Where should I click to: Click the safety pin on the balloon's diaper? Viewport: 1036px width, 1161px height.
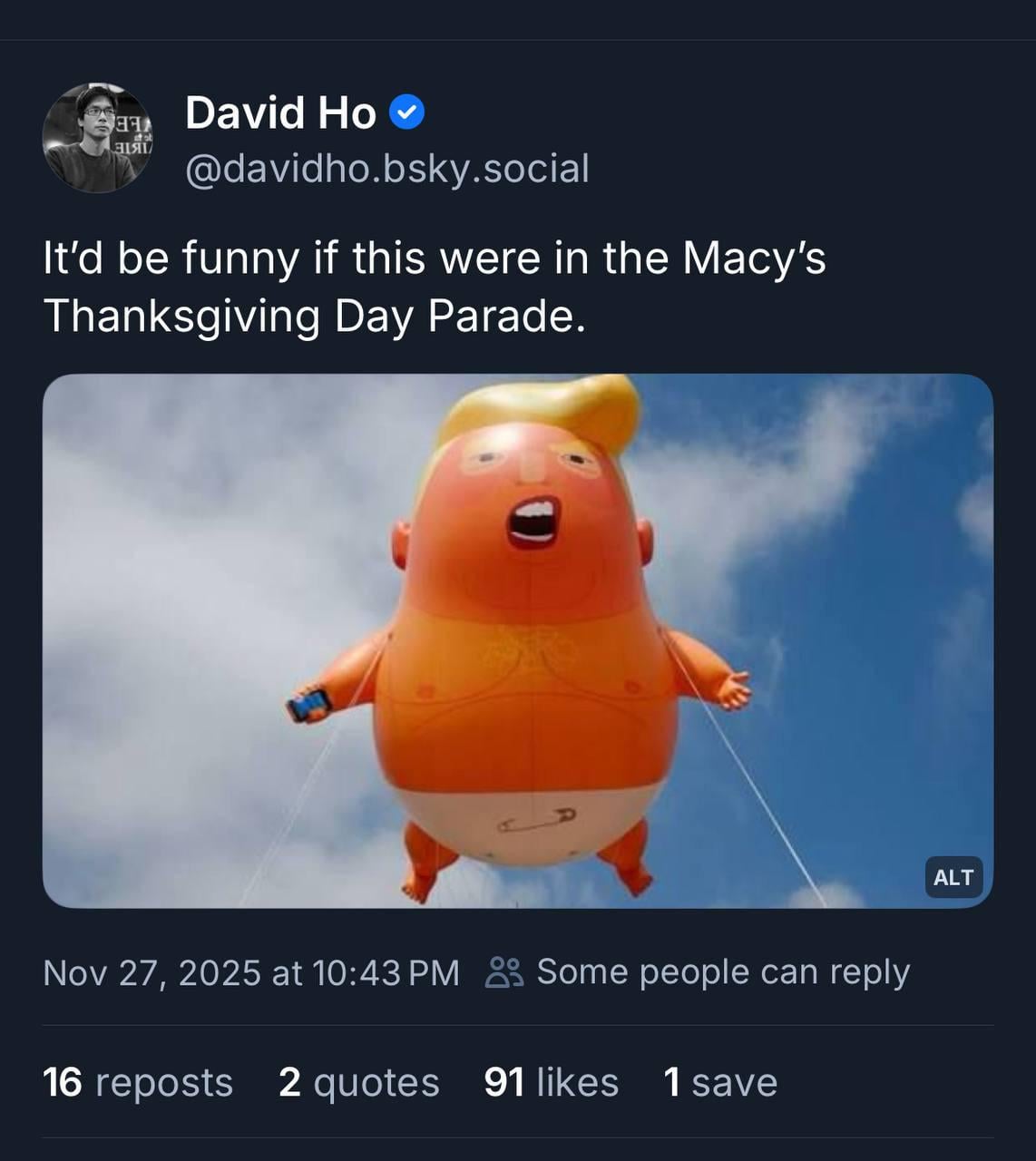[x=537, y=821]
